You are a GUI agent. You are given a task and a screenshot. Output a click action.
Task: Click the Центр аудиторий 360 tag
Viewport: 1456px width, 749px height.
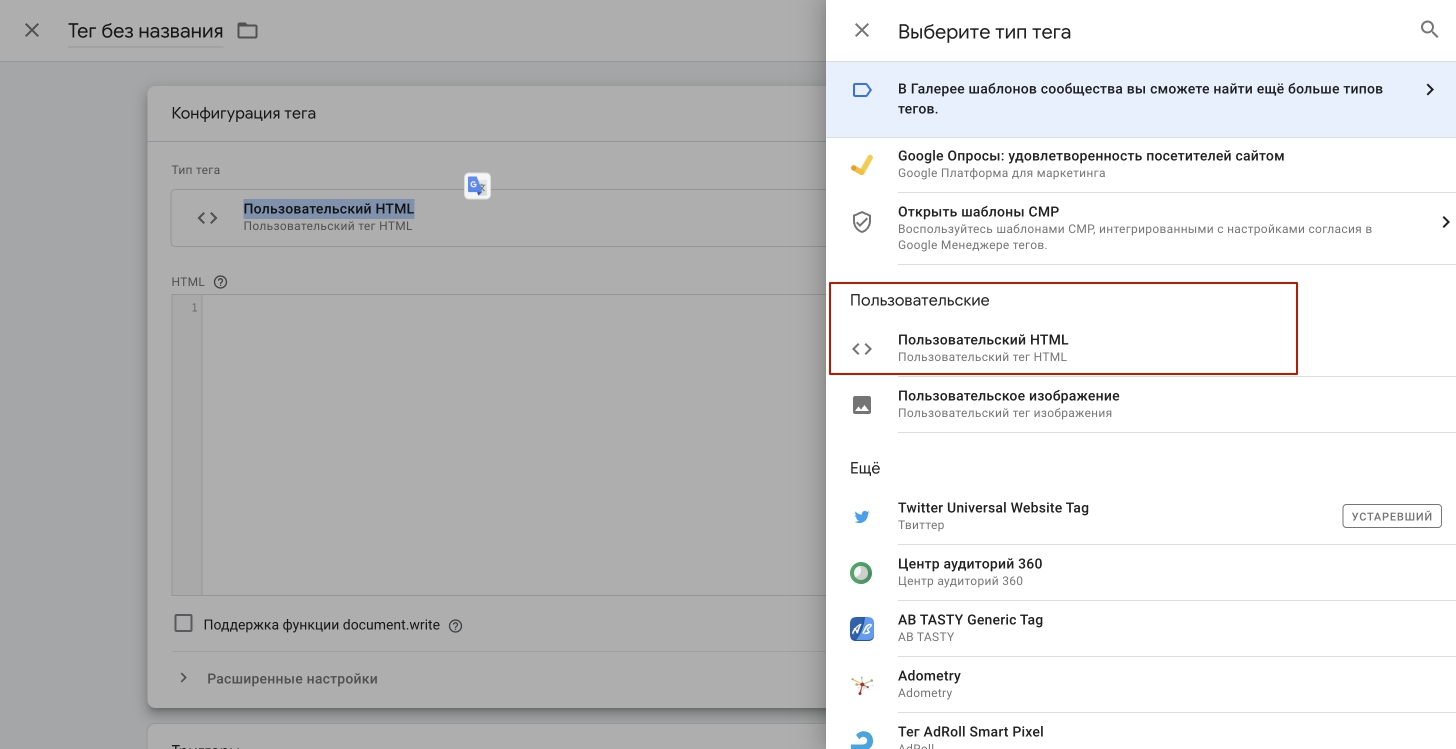pyautogui.click(x=970, y=572)
